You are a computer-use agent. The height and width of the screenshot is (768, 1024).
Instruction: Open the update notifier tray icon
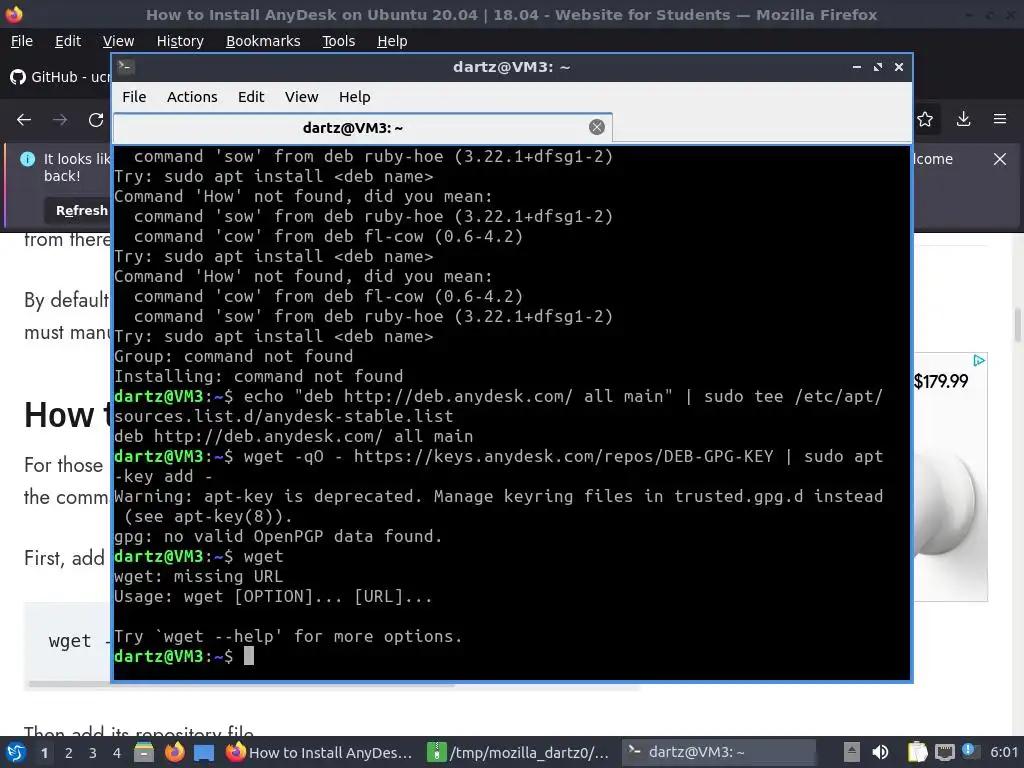[969, 752]
